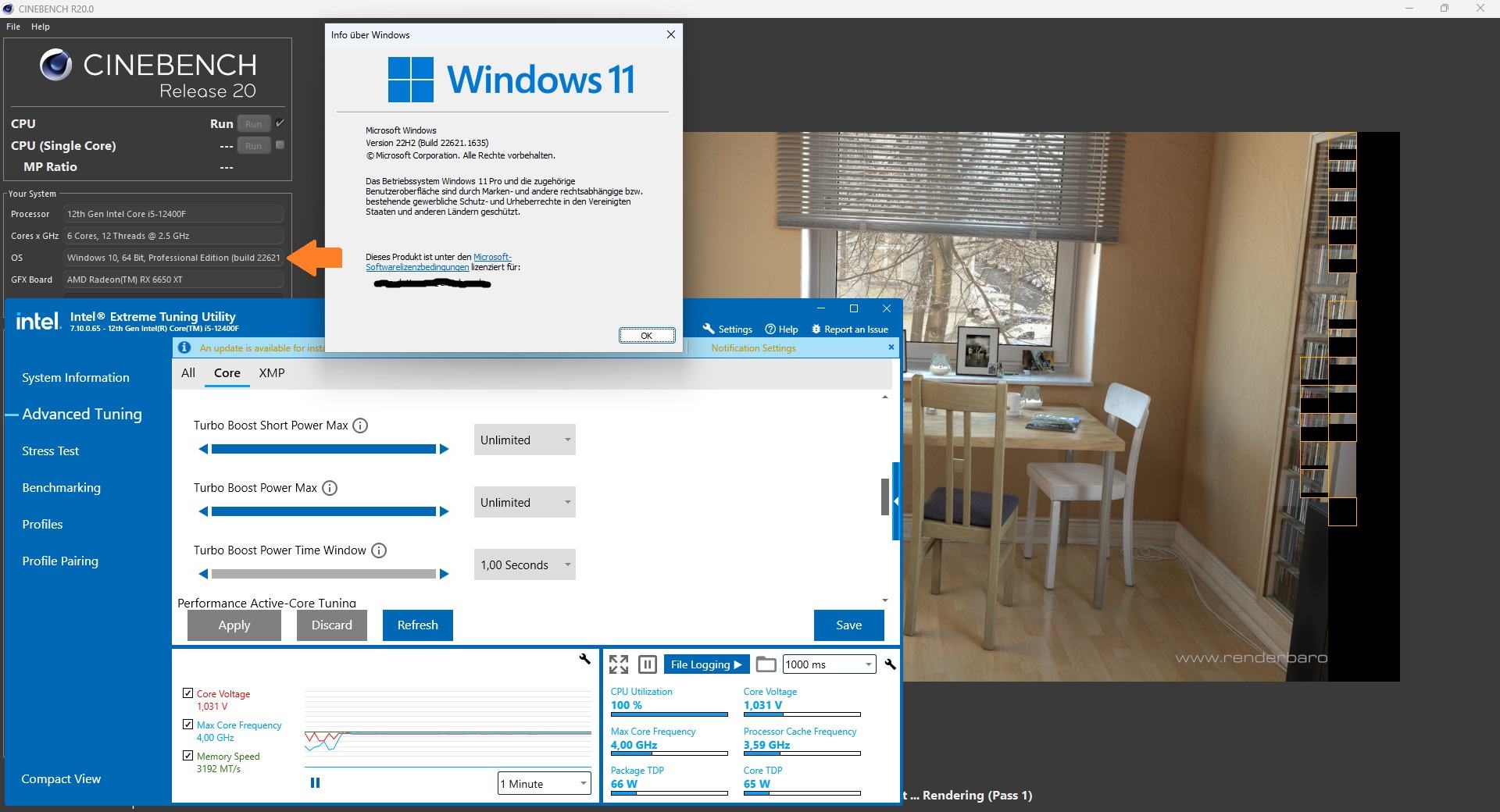
Task: Start File Logging
Action: tap(706, 664)
